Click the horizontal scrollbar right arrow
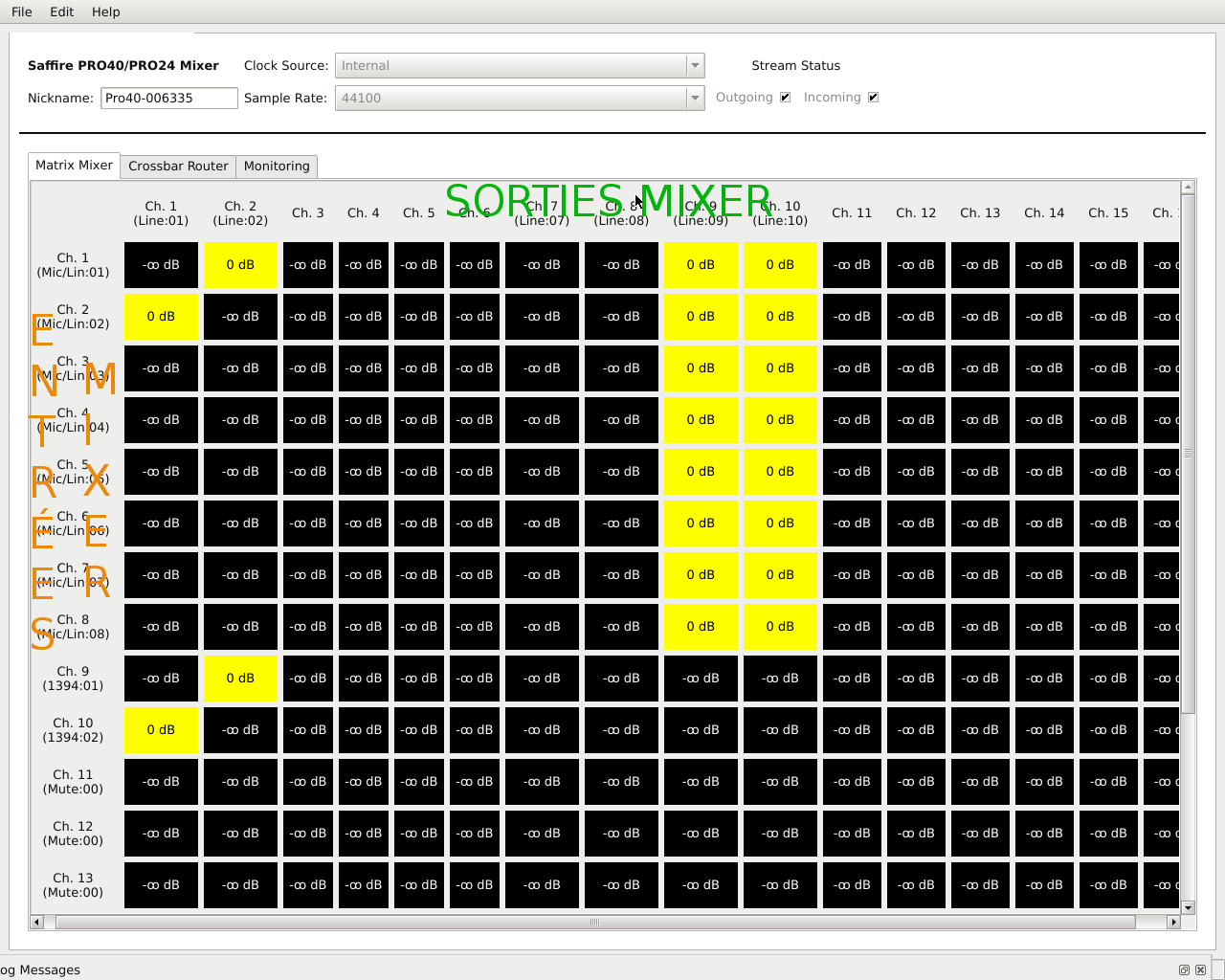 click(x=1173, y=923)
